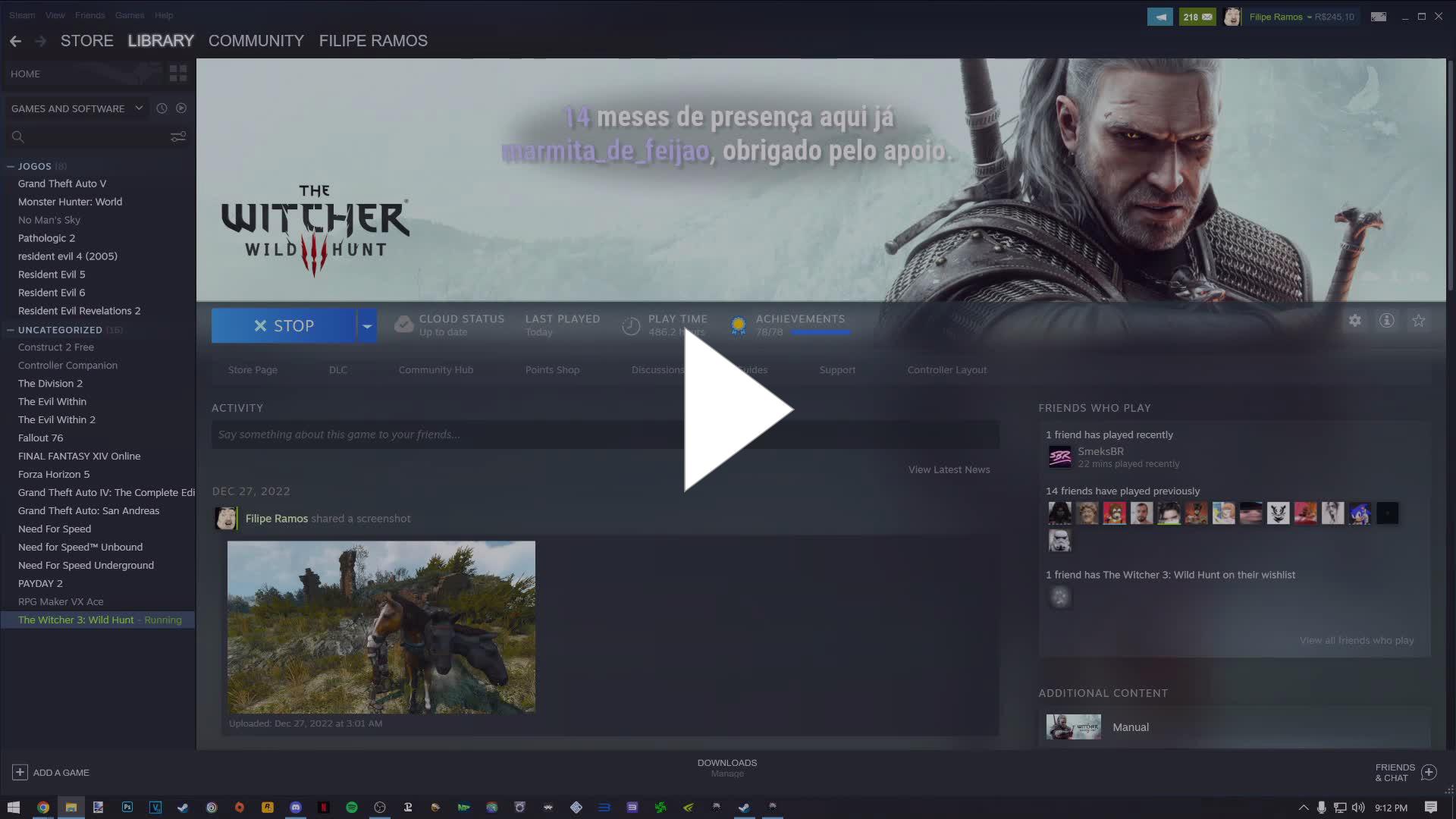Screen dimensions: 1456x819
Task: Stop the running Witcher 3 game
Action: point(284,326)
